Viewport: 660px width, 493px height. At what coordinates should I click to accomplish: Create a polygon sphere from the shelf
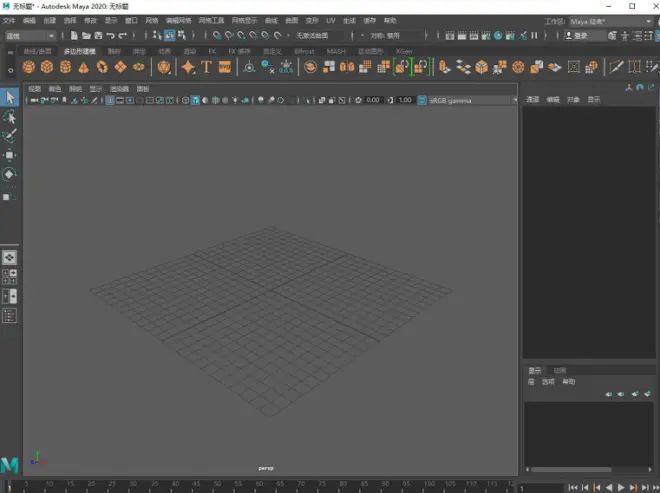[30, 67]
